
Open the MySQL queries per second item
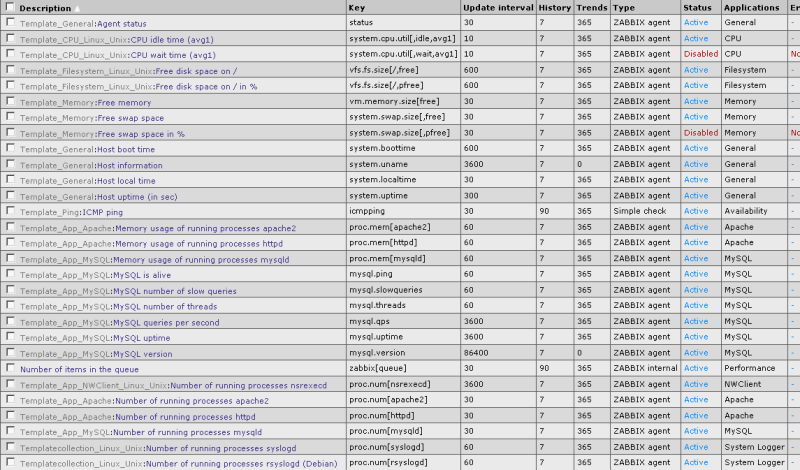point(166,323)
